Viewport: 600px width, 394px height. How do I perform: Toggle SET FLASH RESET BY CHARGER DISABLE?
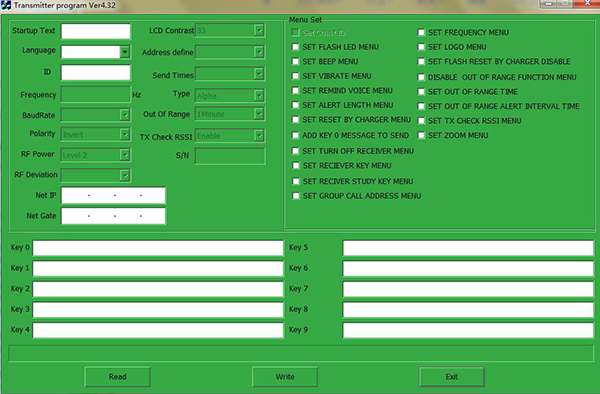pos(421,62)
